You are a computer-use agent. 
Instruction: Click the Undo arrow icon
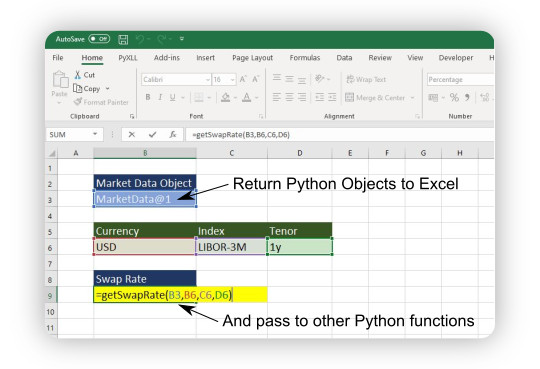click(139, 39)
